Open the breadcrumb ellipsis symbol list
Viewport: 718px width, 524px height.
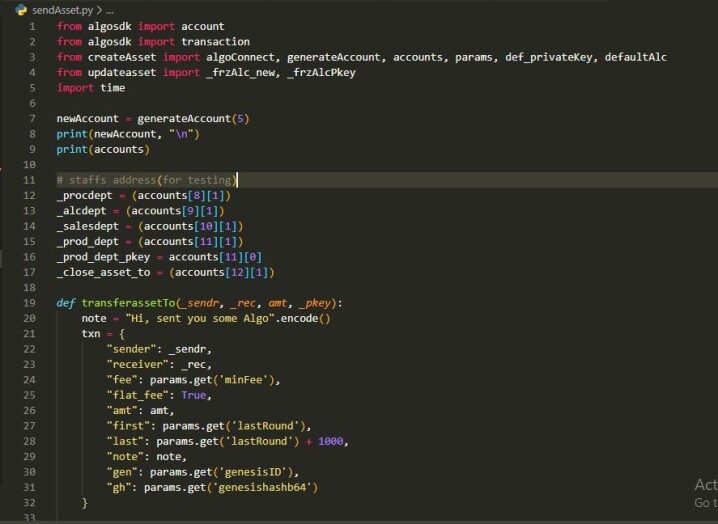[x=109, y=10]
